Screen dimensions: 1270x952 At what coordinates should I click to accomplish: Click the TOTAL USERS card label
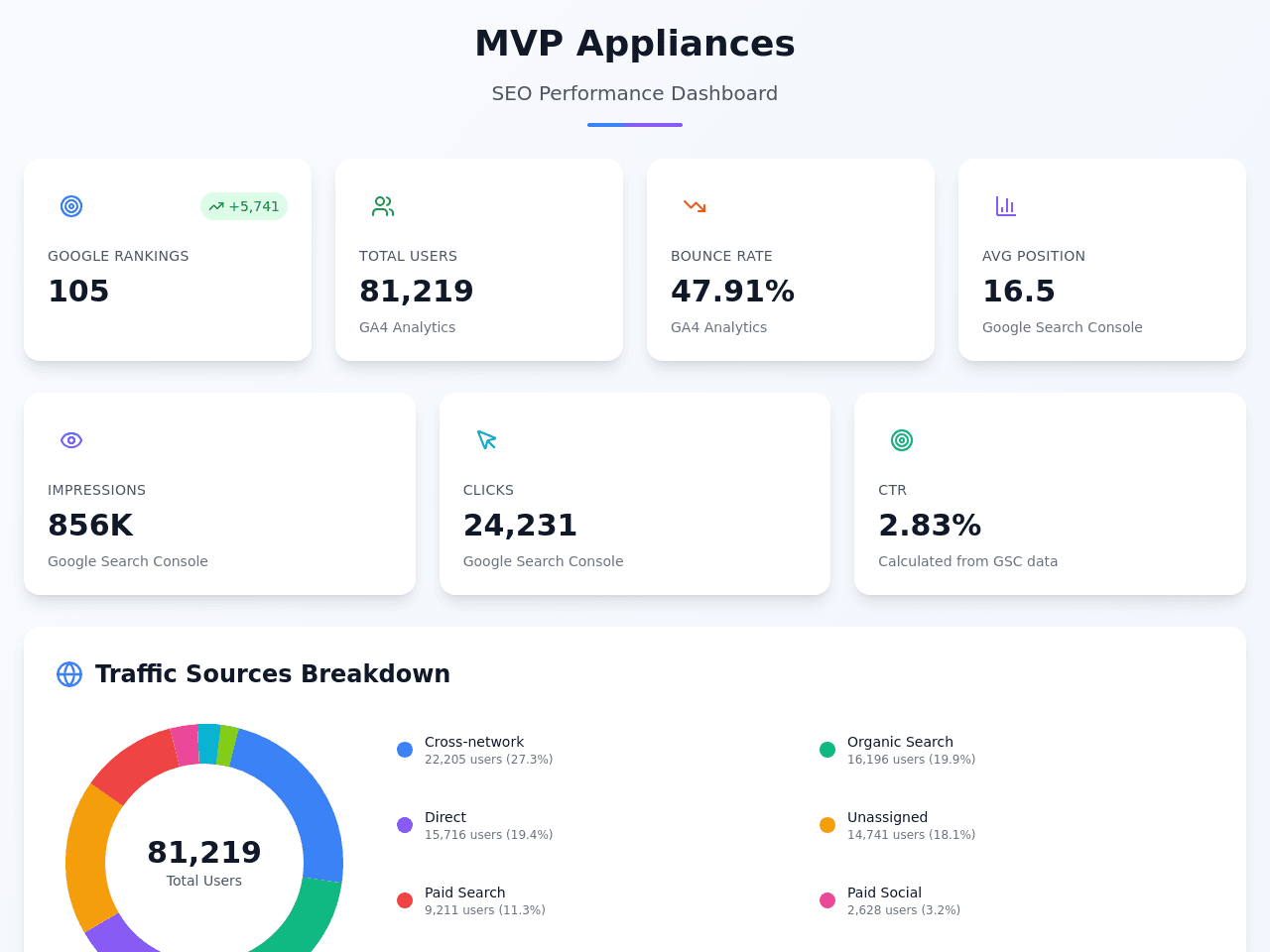pos(409,256)
